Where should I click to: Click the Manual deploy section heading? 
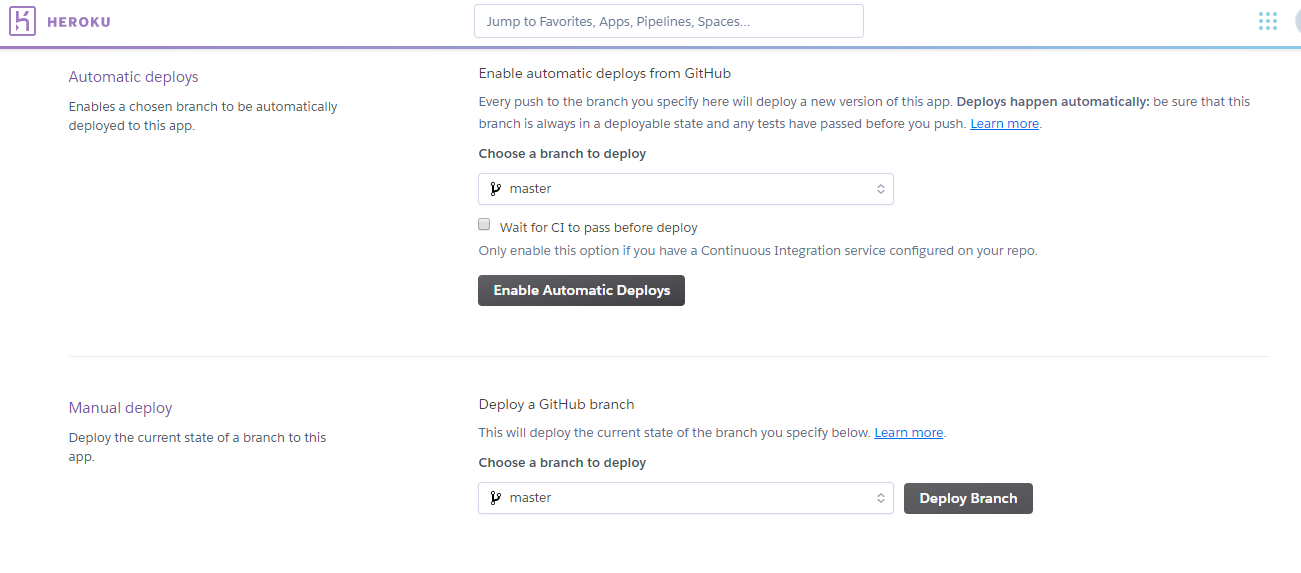click(120, 408)
